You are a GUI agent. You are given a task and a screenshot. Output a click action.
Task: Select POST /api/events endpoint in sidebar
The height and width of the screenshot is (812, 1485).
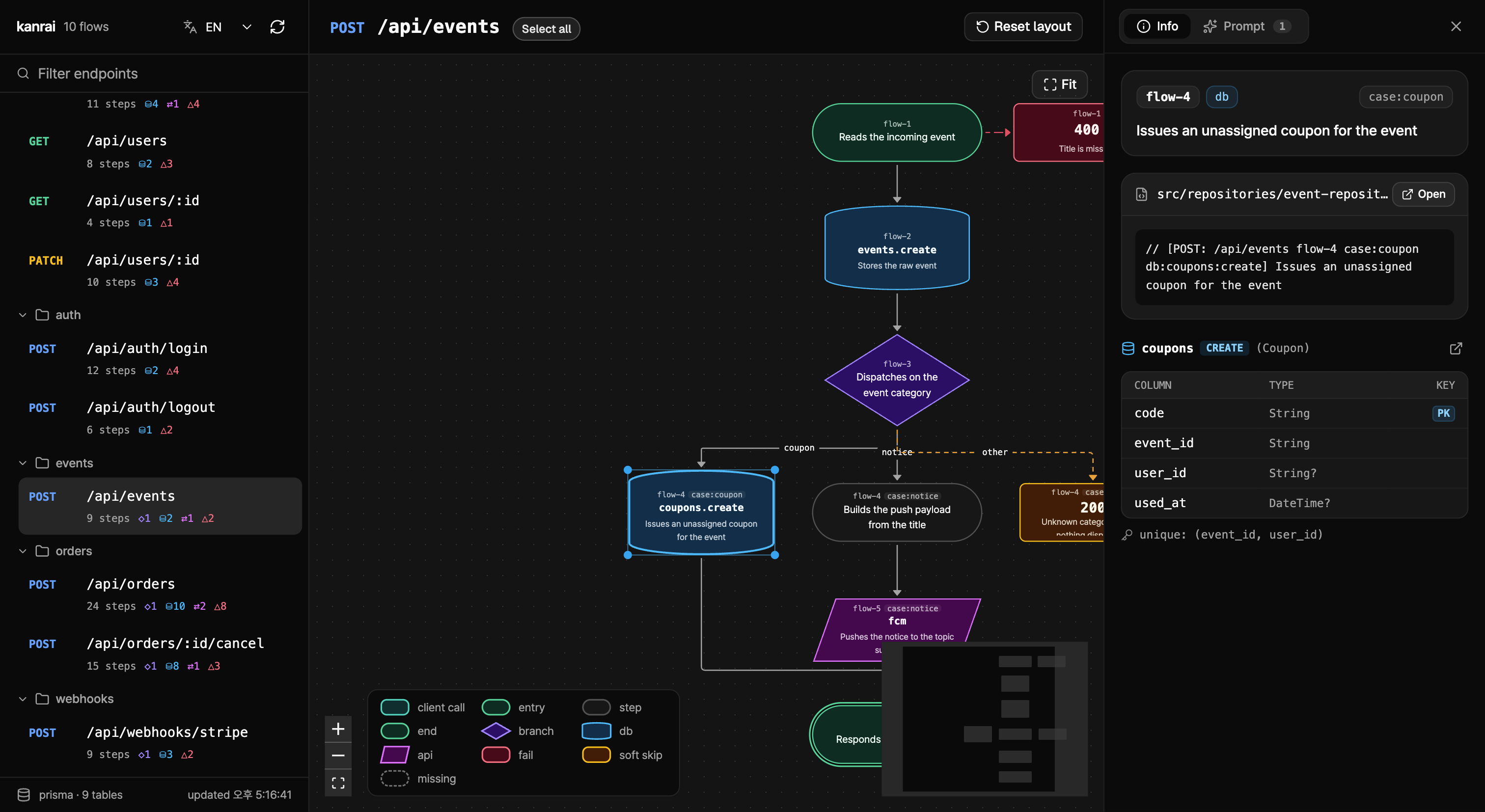tap(160, 506)
